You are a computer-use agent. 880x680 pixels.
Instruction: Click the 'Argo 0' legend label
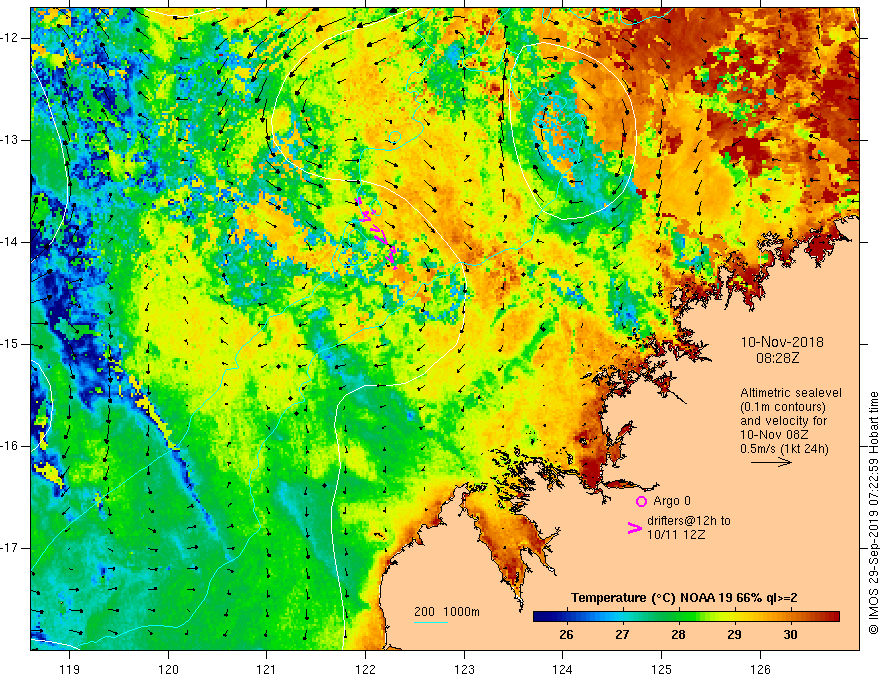pos(672,501)
